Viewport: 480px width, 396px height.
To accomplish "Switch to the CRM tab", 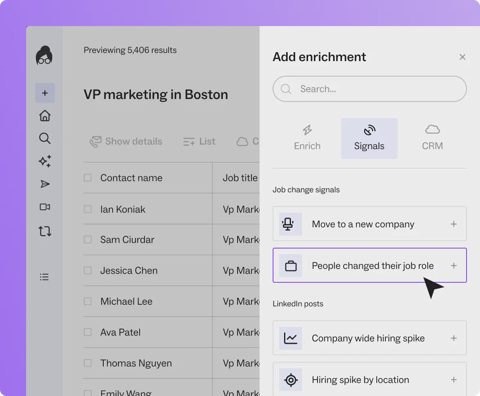I will tap(432, 138).
